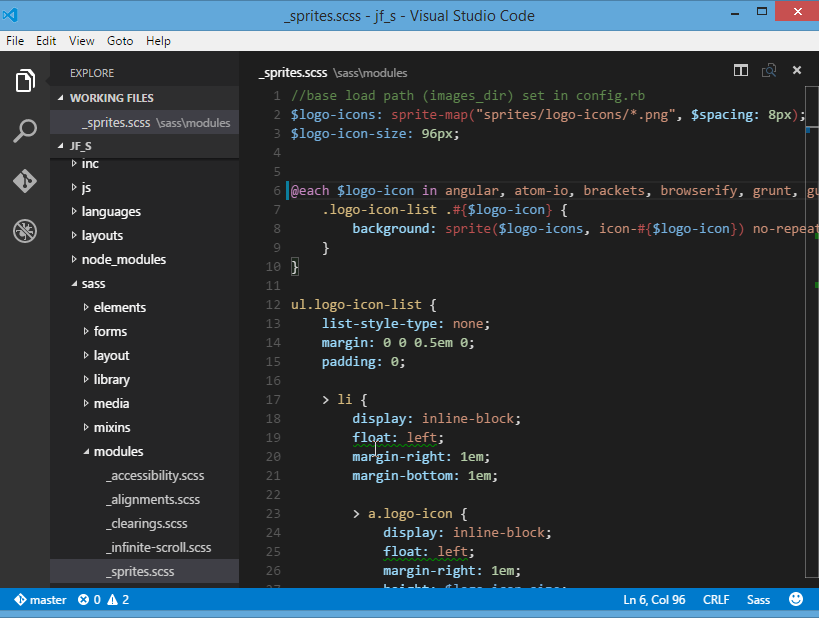Screen dimensions: 819x618
Task: Open _clearings.scss file
Action: [x=146, y=524]
